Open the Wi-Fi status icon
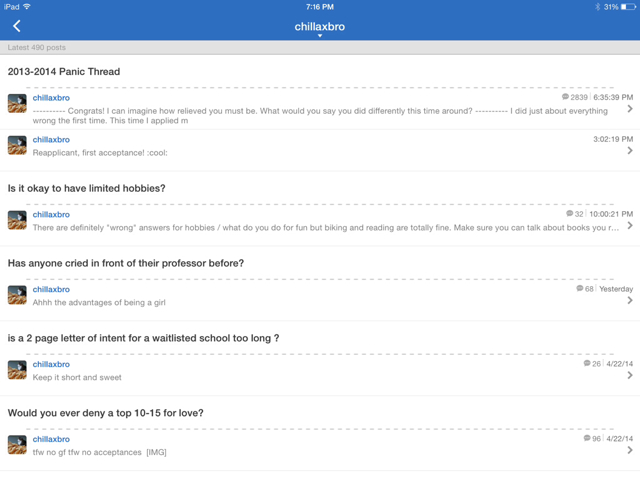 tap(27, 7)
